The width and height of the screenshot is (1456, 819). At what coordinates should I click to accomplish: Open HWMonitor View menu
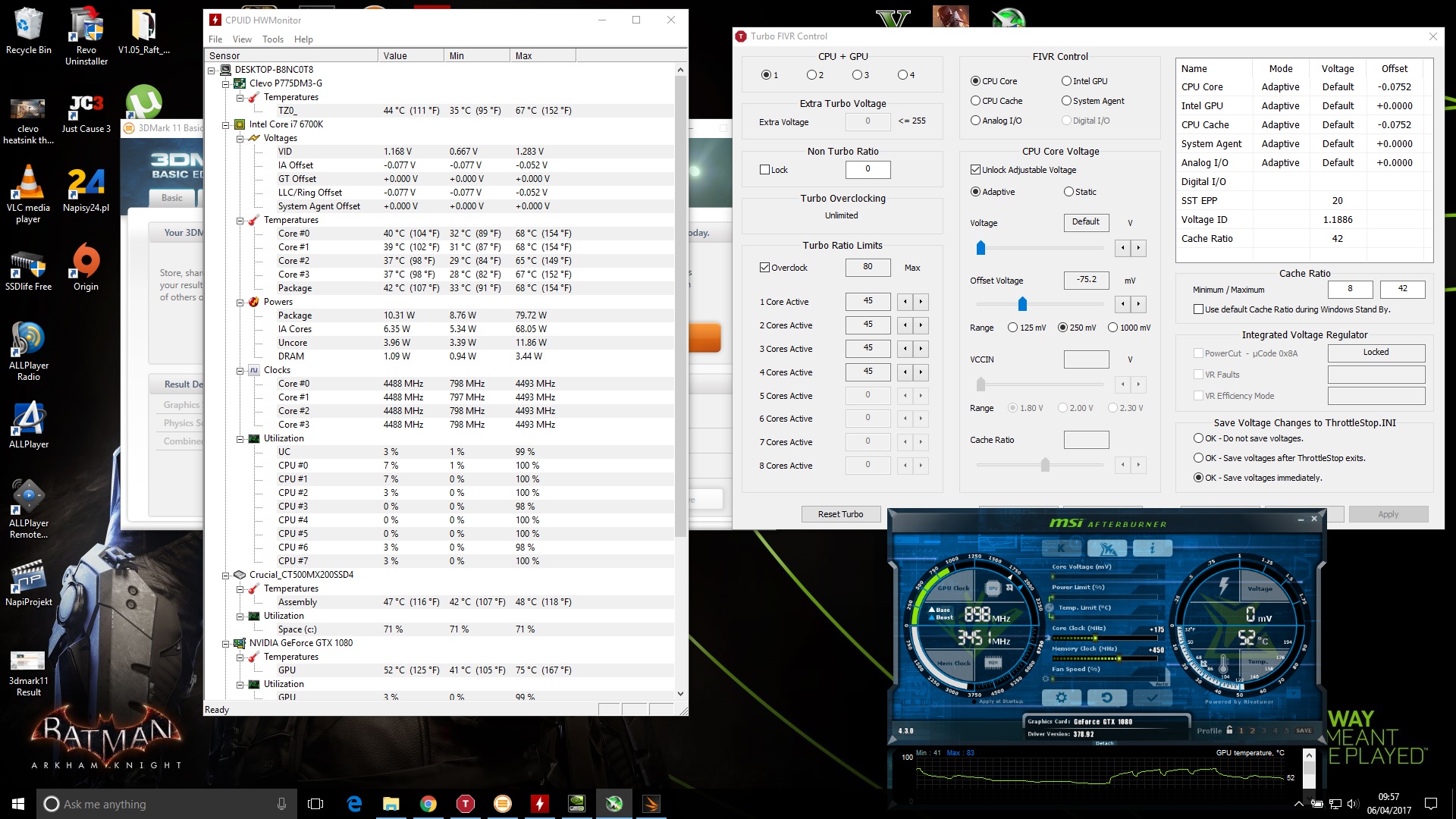point(242,39)
